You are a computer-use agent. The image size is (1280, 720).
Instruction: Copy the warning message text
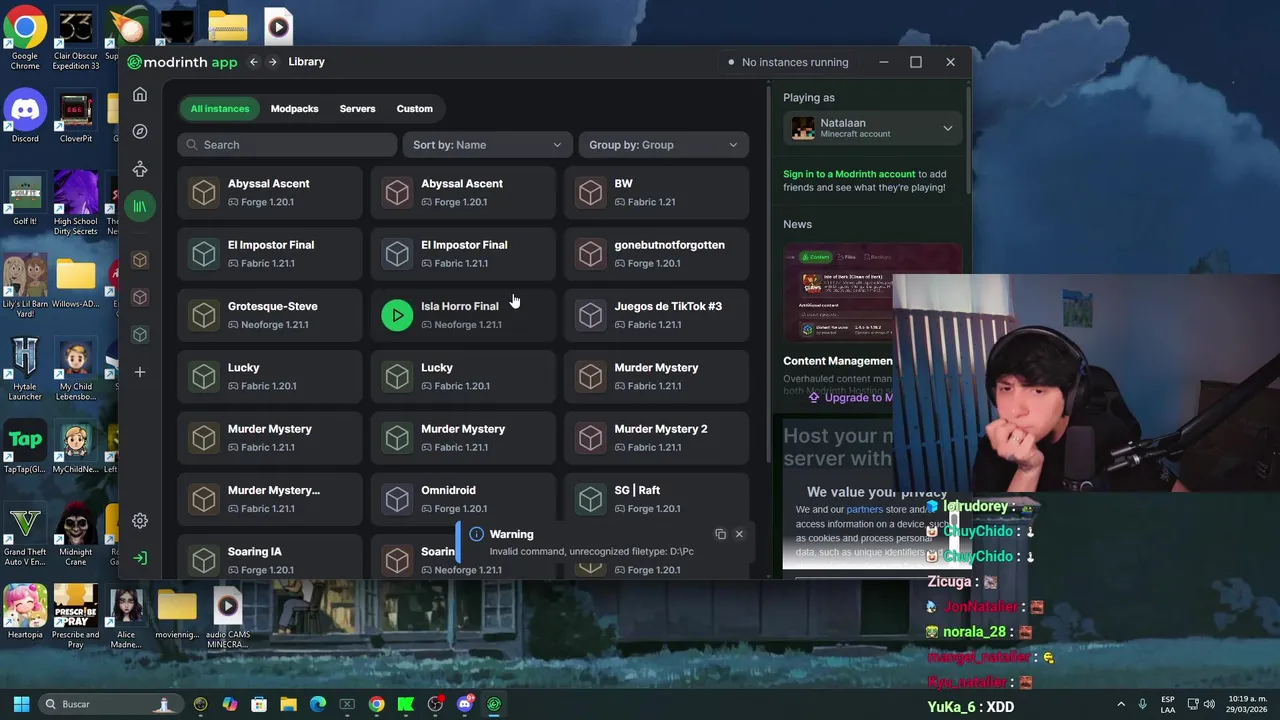coord(720,534)
